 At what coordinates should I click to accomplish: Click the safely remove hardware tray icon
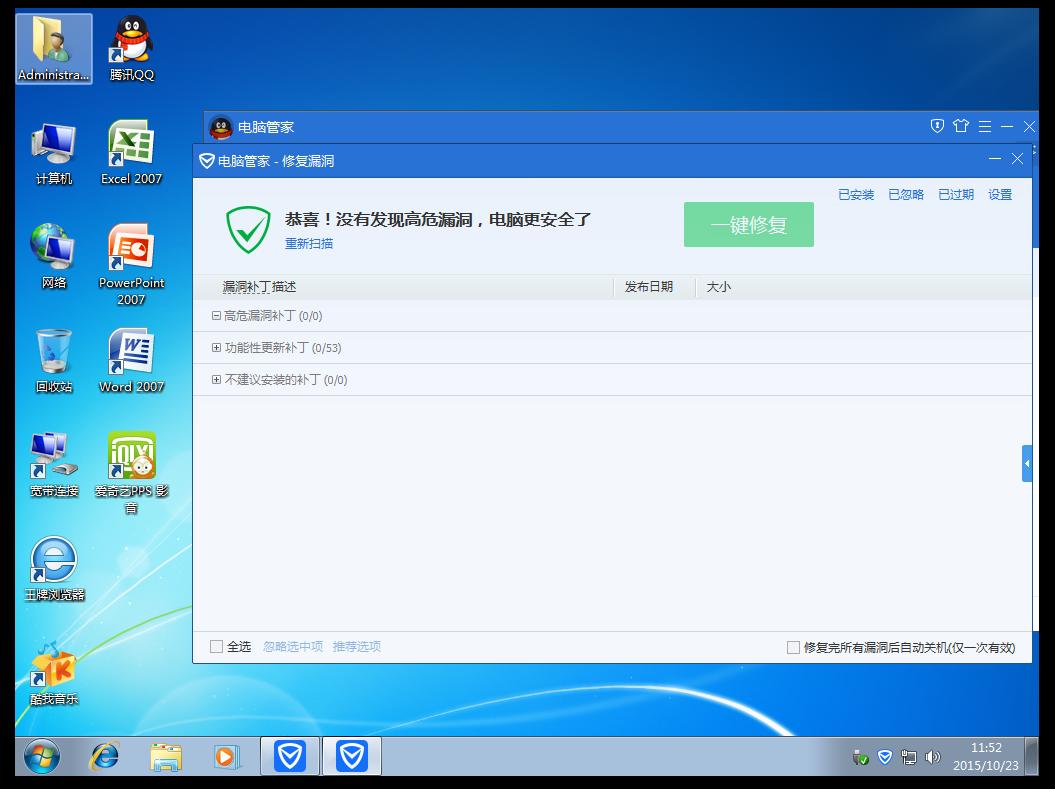point(861,757)
